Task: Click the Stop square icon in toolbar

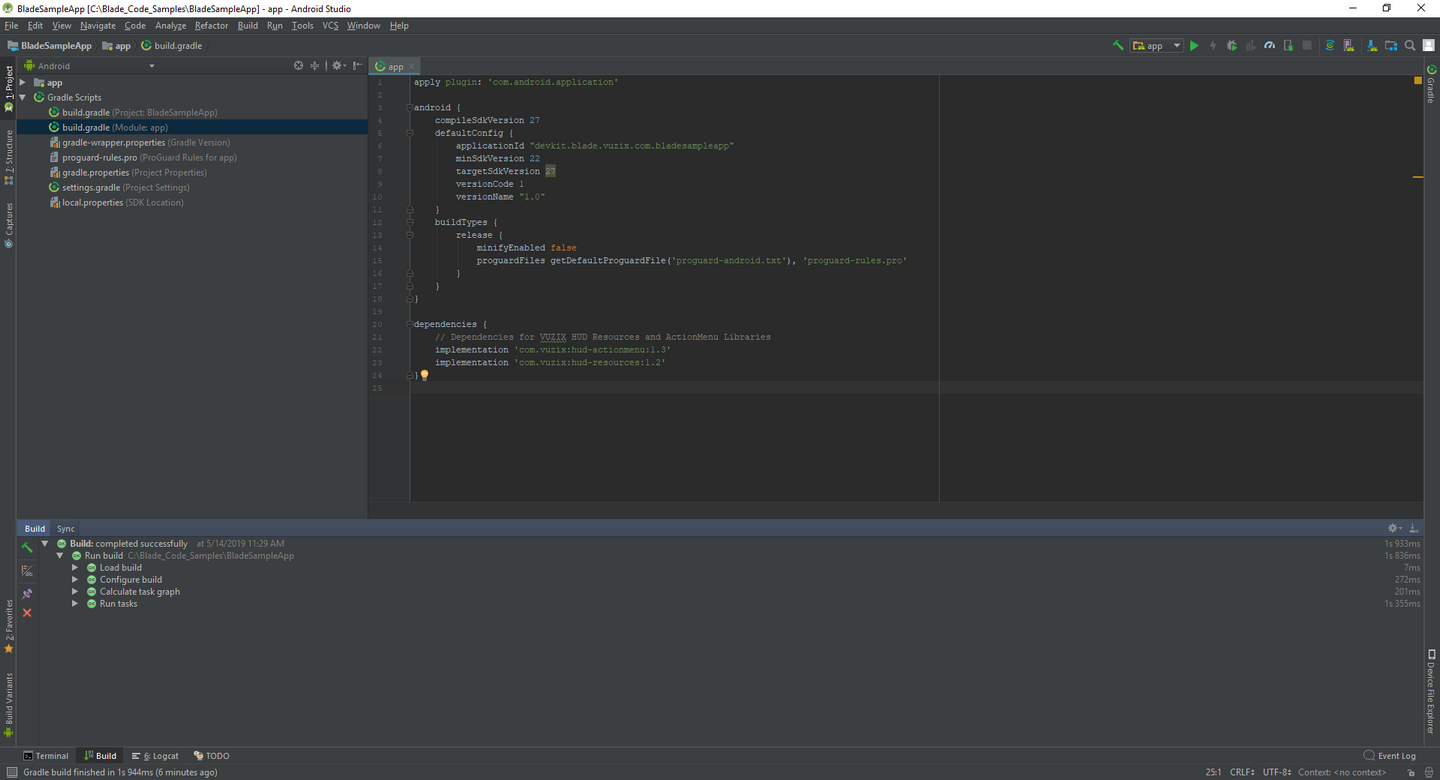Action: click(1307, 46)
